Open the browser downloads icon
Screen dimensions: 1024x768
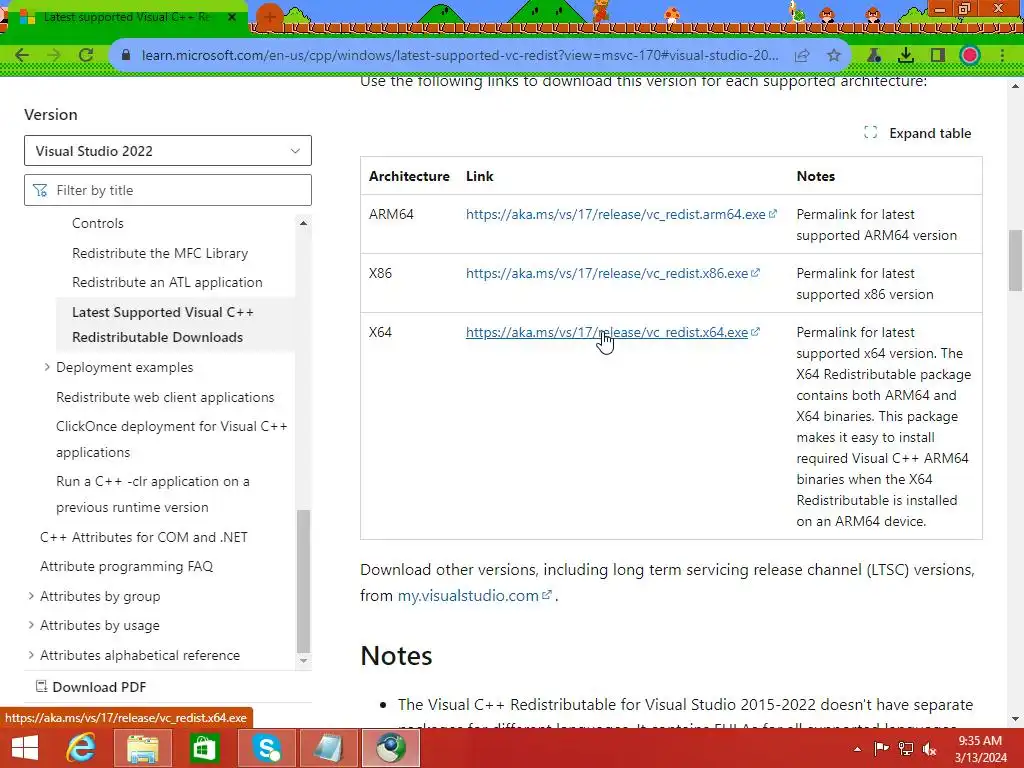coord(906,56)
